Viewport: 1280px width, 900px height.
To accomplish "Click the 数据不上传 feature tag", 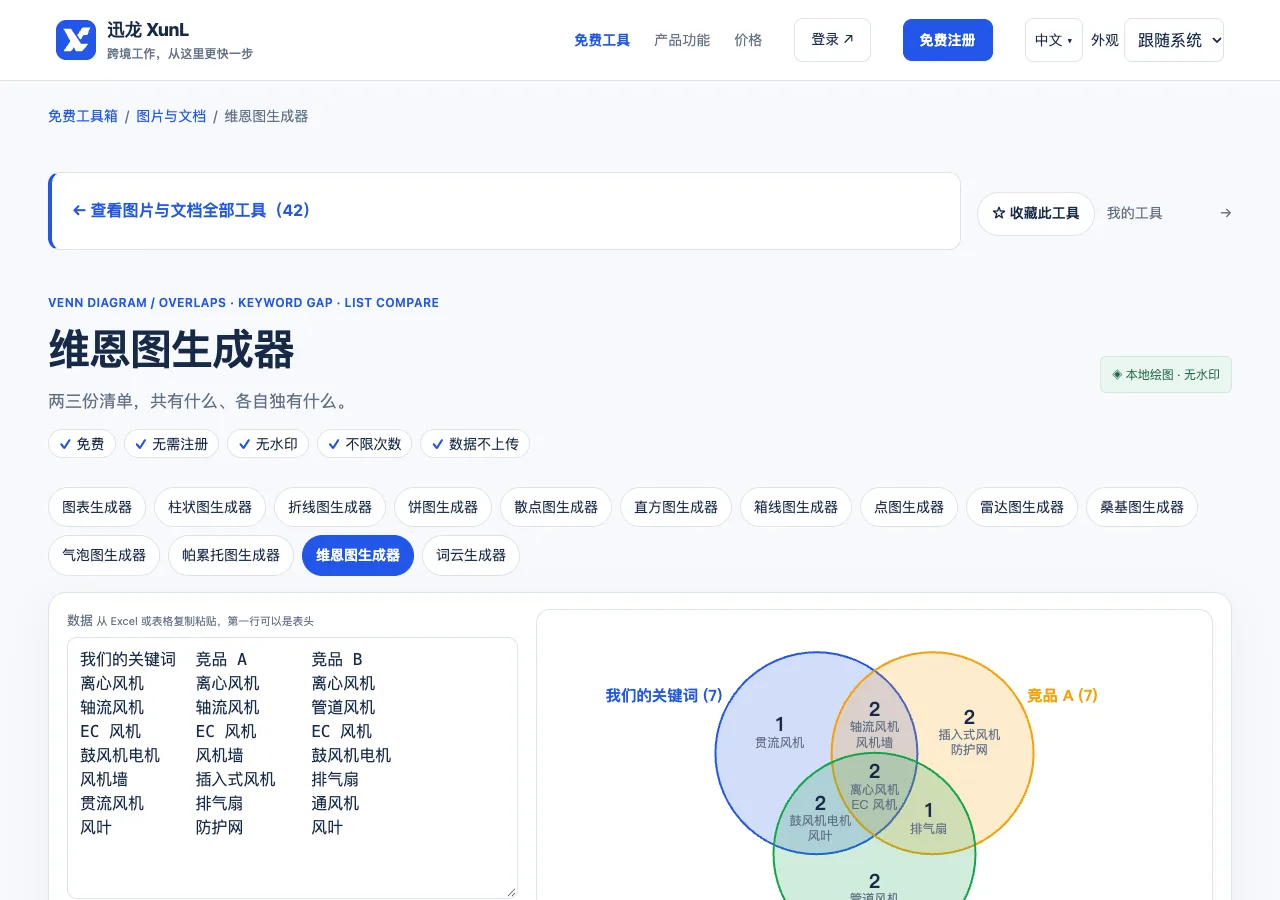I will pyautogui.click(x=475, y=444).
